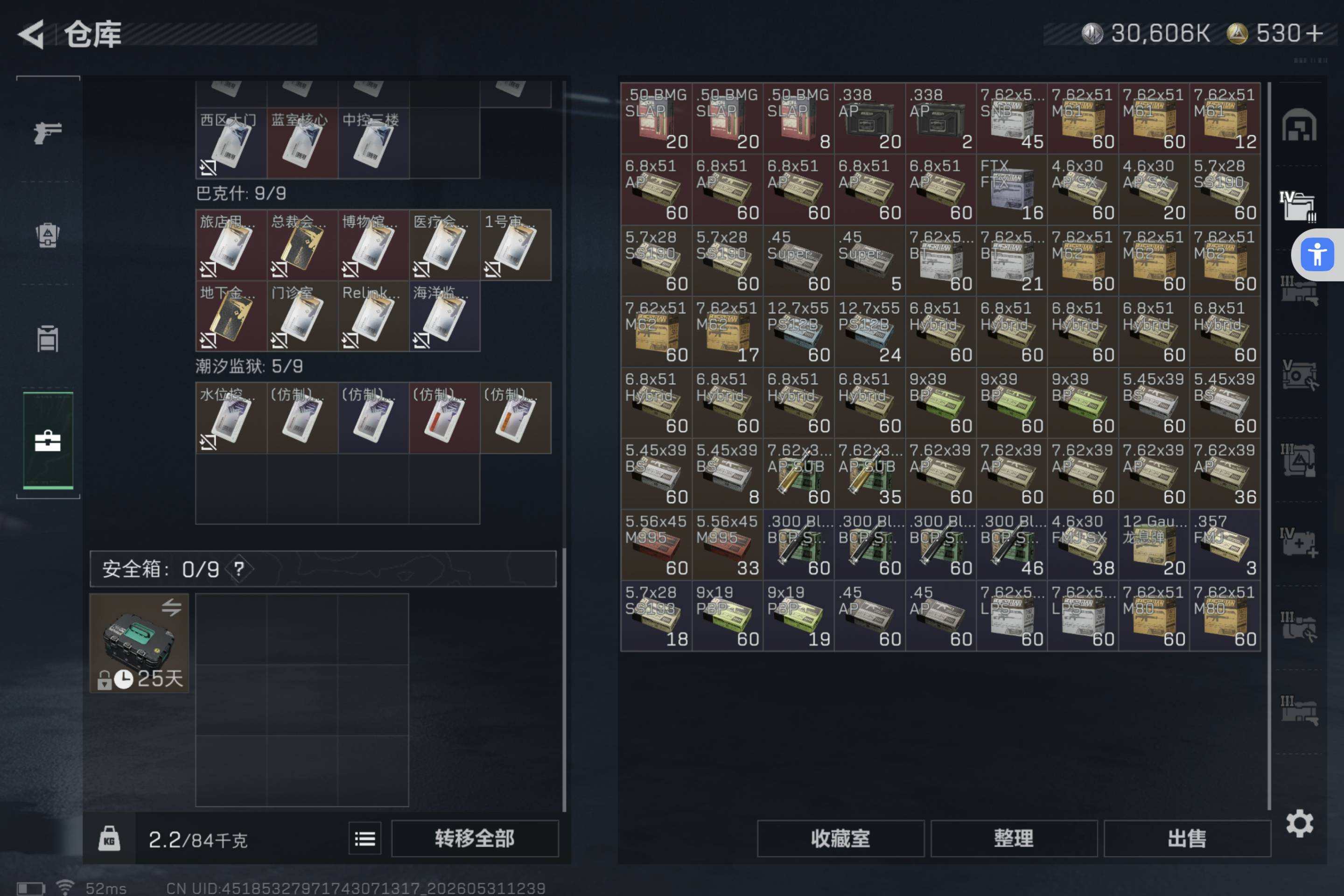
Task: Toggle list view icon beside 转移全部
Action: coord(365,838)
